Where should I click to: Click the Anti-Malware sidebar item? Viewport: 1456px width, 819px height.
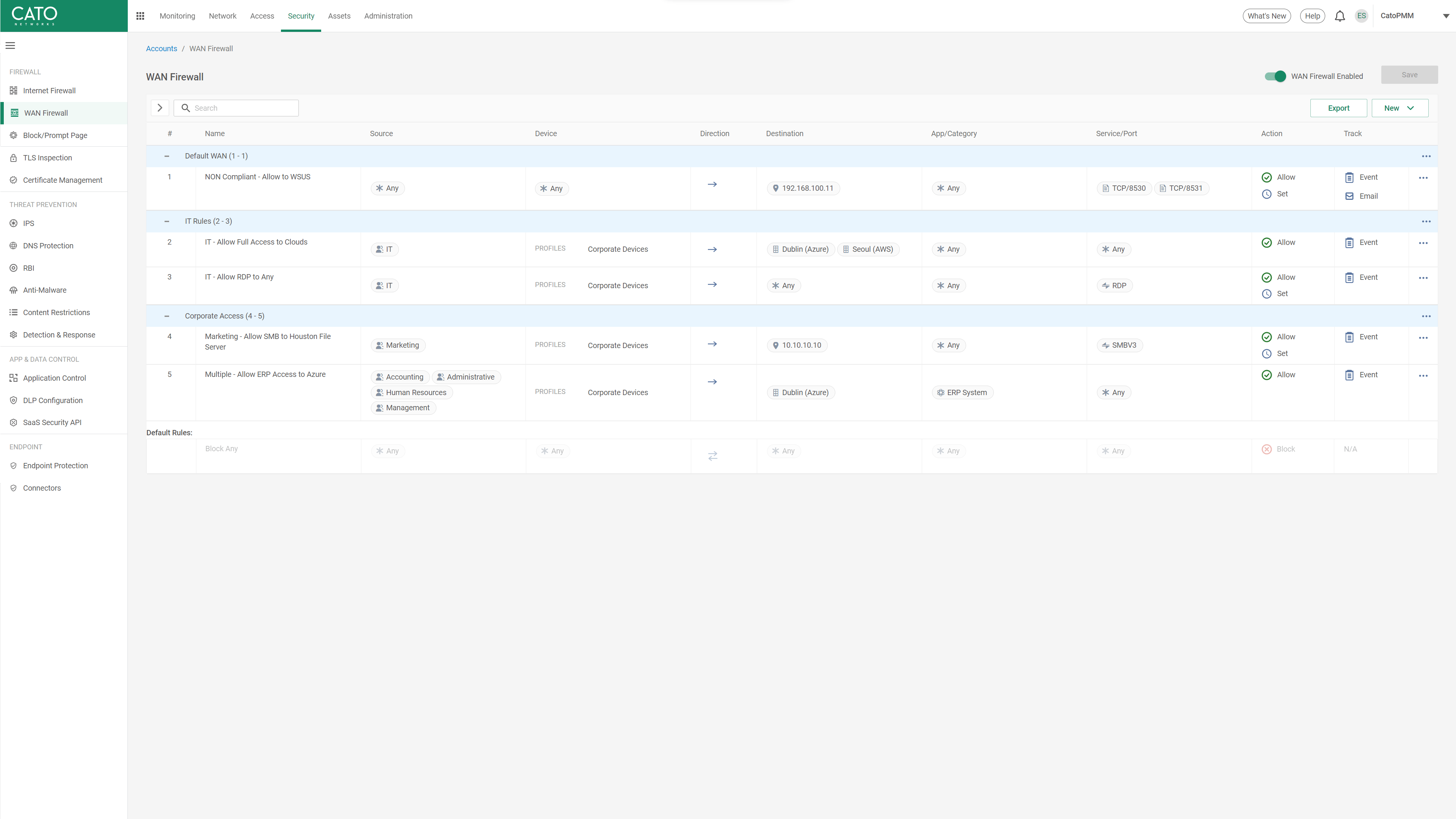(x=44, y=290)
